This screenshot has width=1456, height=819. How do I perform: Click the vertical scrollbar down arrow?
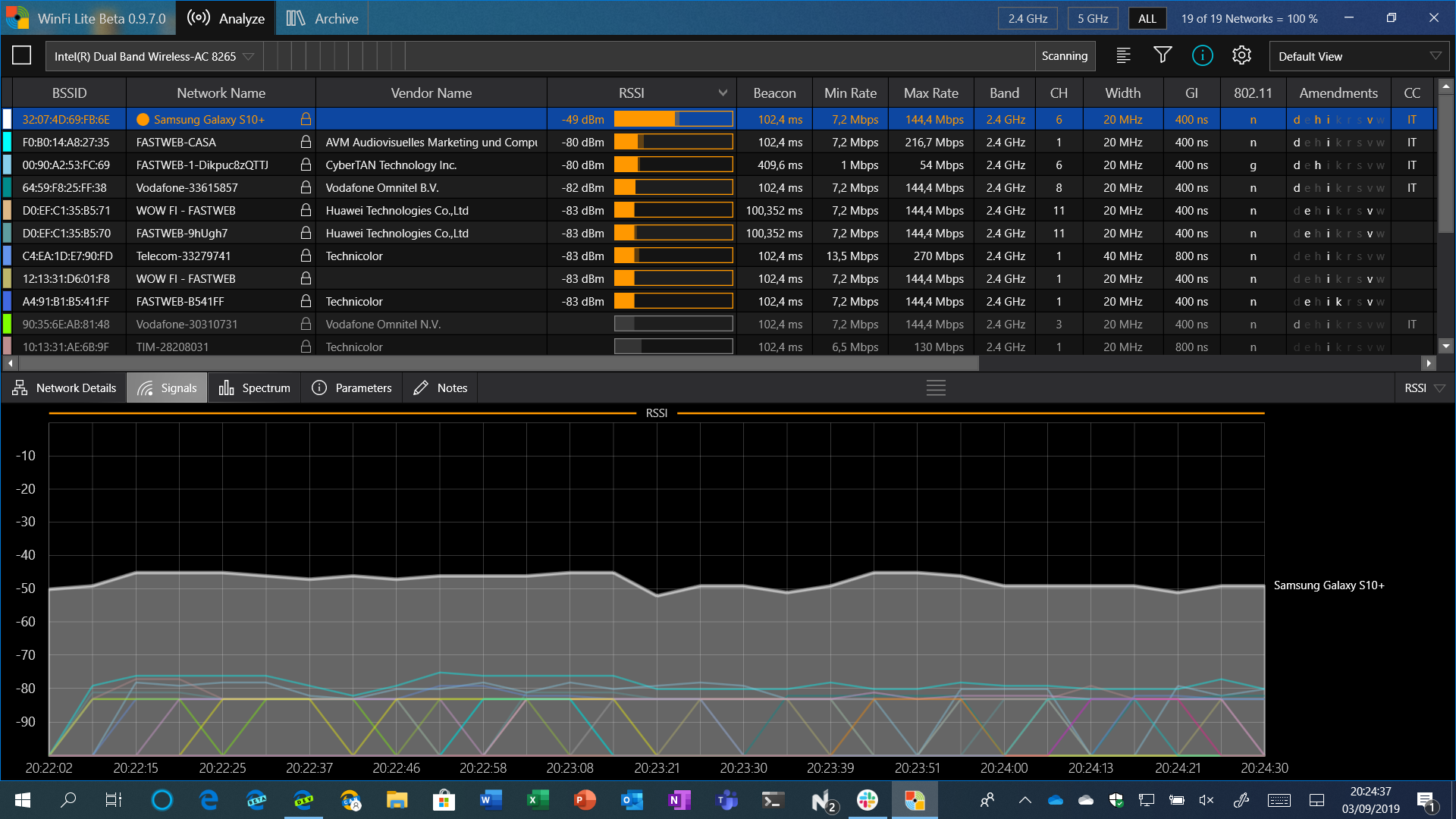point(1445,346)
